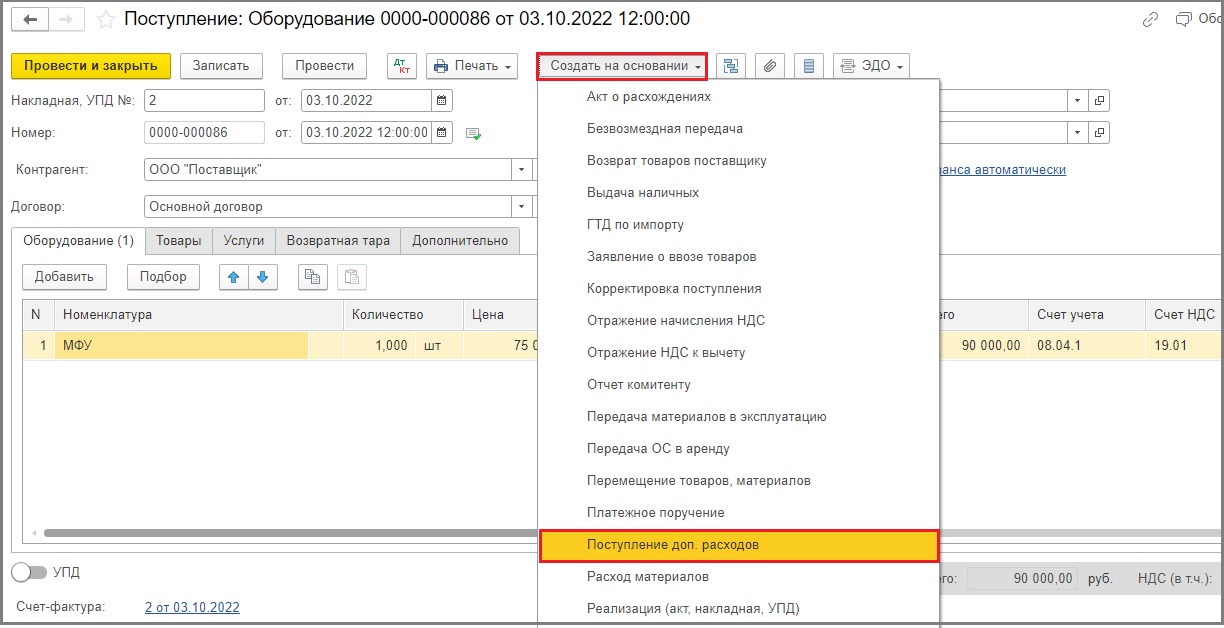Click the Провести и закрыть button
Image resolution: width=1224 pixels, height=628 pixels.
[91, 66]
